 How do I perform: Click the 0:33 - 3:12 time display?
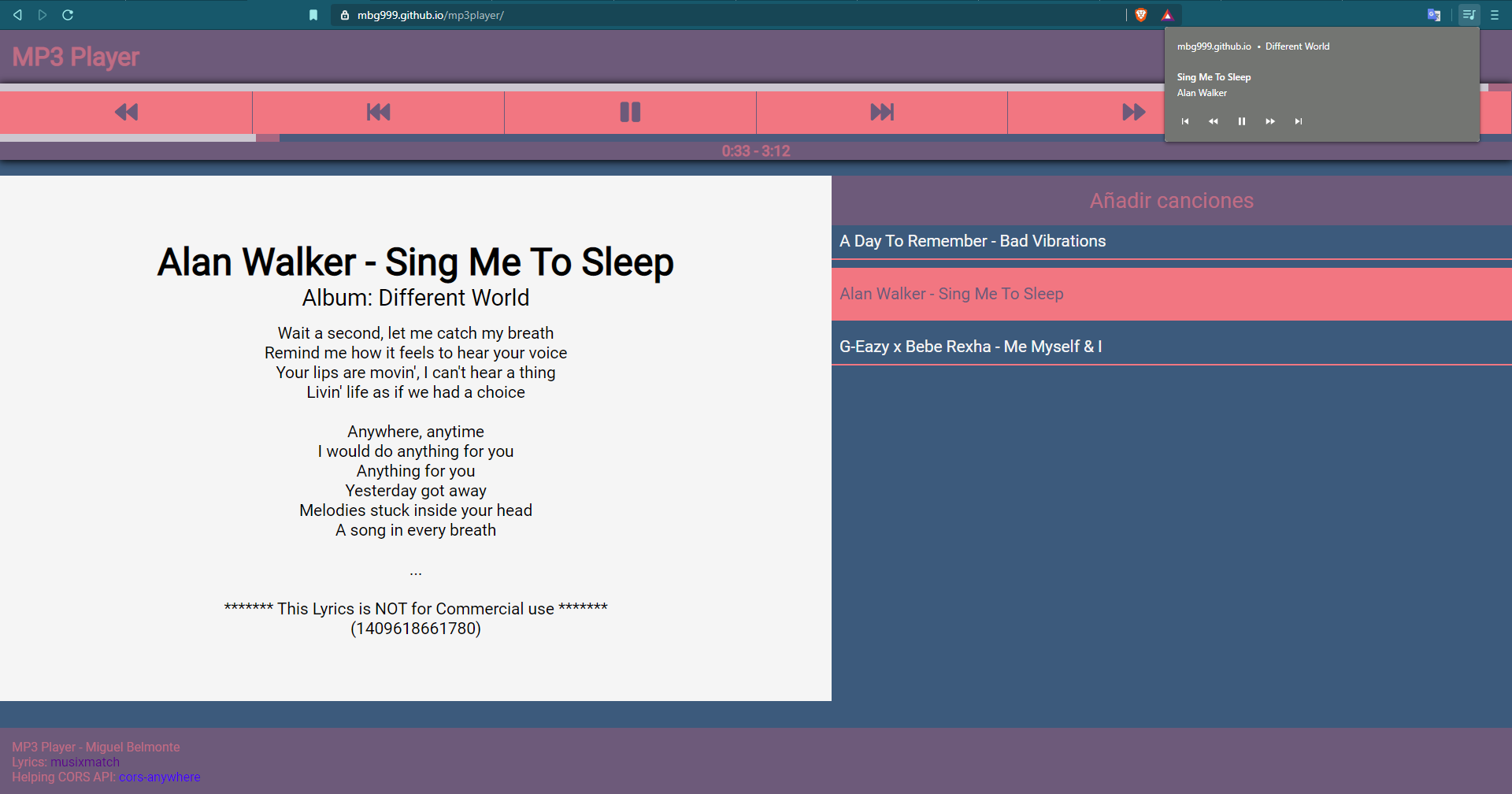pos(756,151)
